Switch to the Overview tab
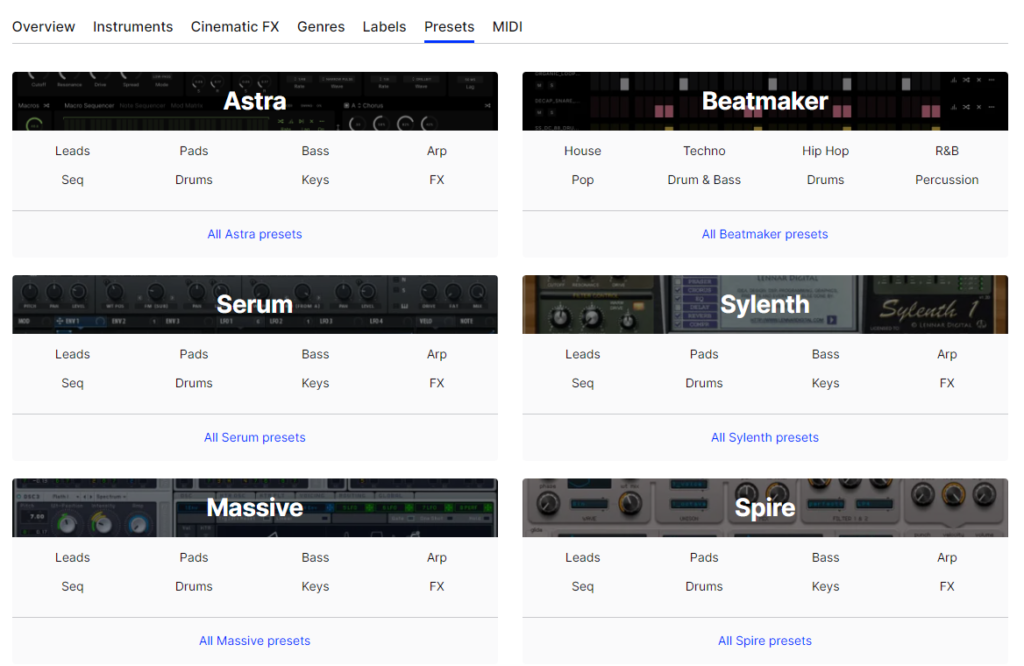This screenshot has height=666, width=1024. click(43, 26)
